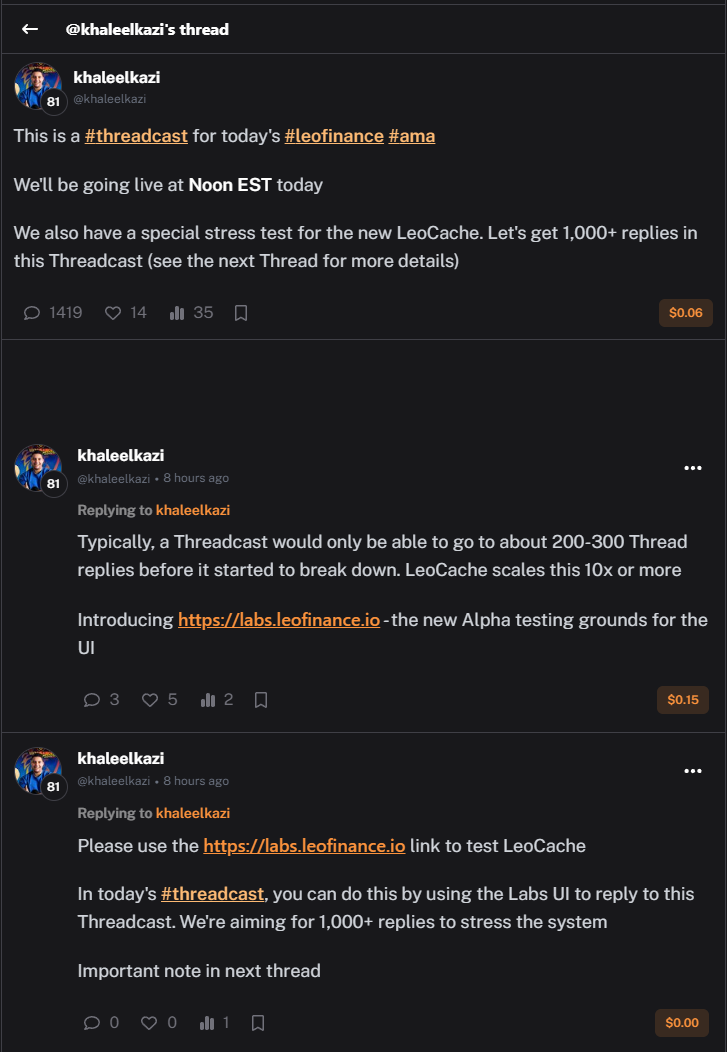The width and height of the screenshot is (727, 1052).
Task: Reply via comment icon showing 3
Action: click(92, 700)
